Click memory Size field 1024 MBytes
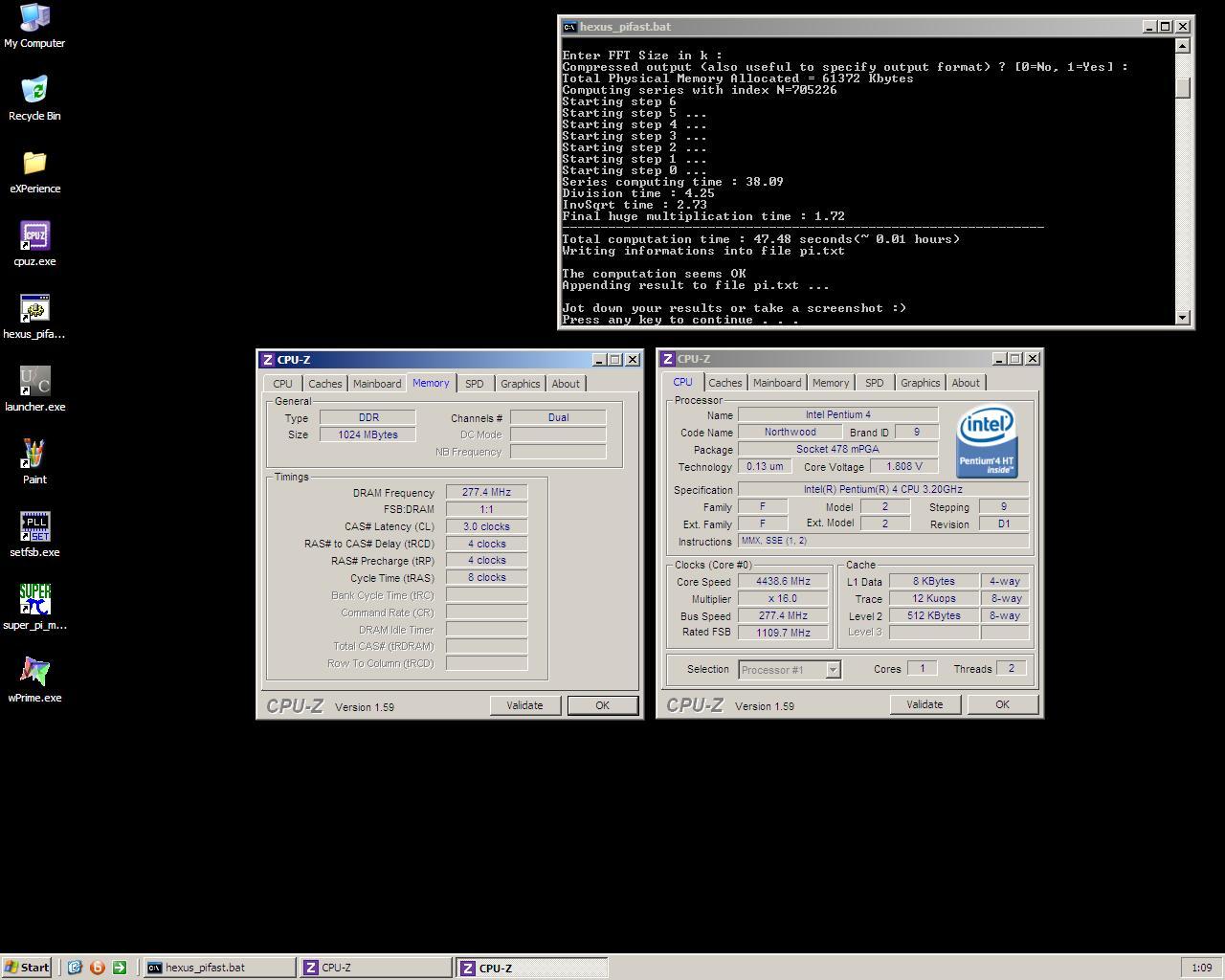Viewport: 1225px width, 980px height. click(x=367, y=434)
